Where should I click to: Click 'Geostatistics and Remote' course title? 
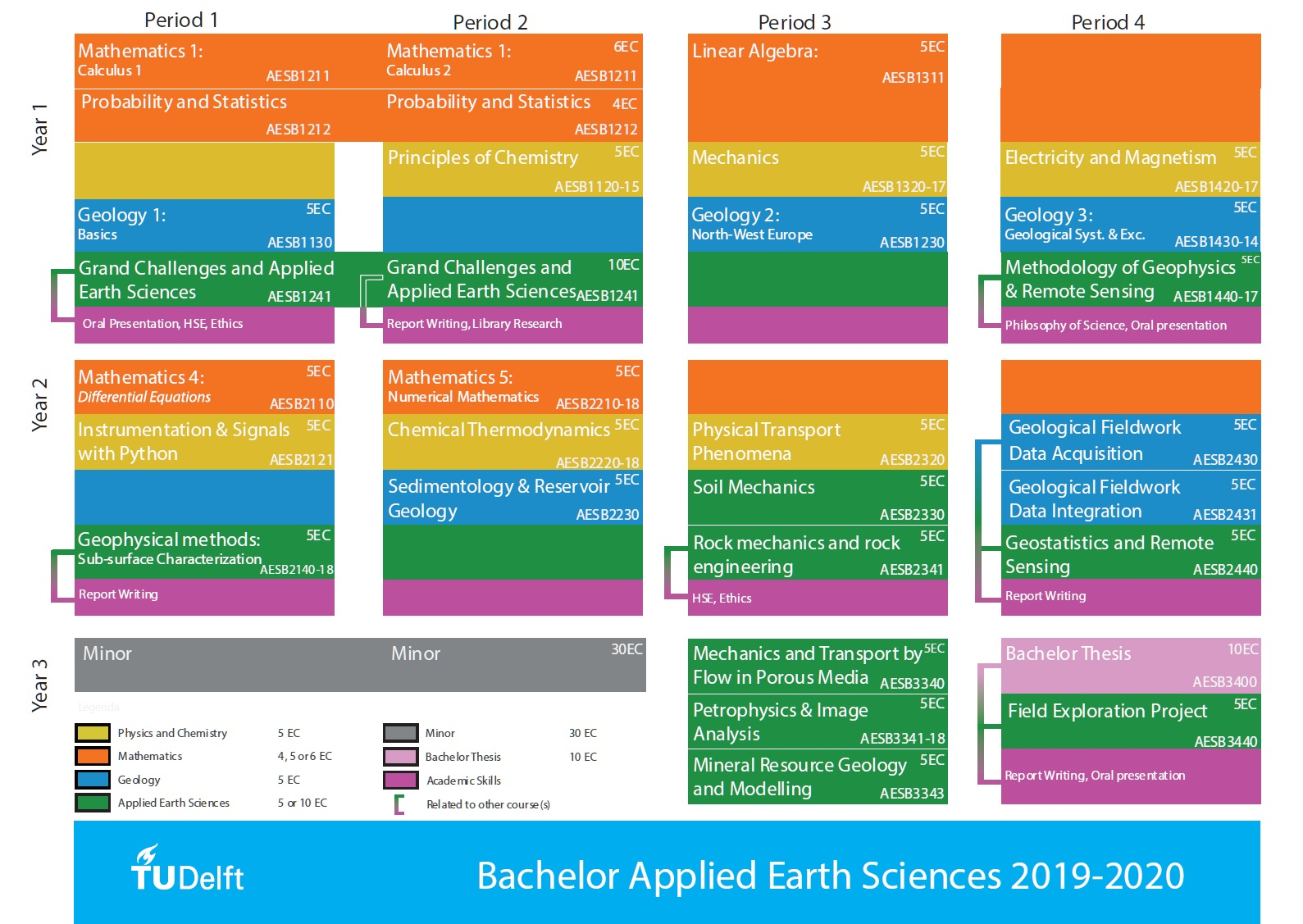click(x=1109, y=543)
